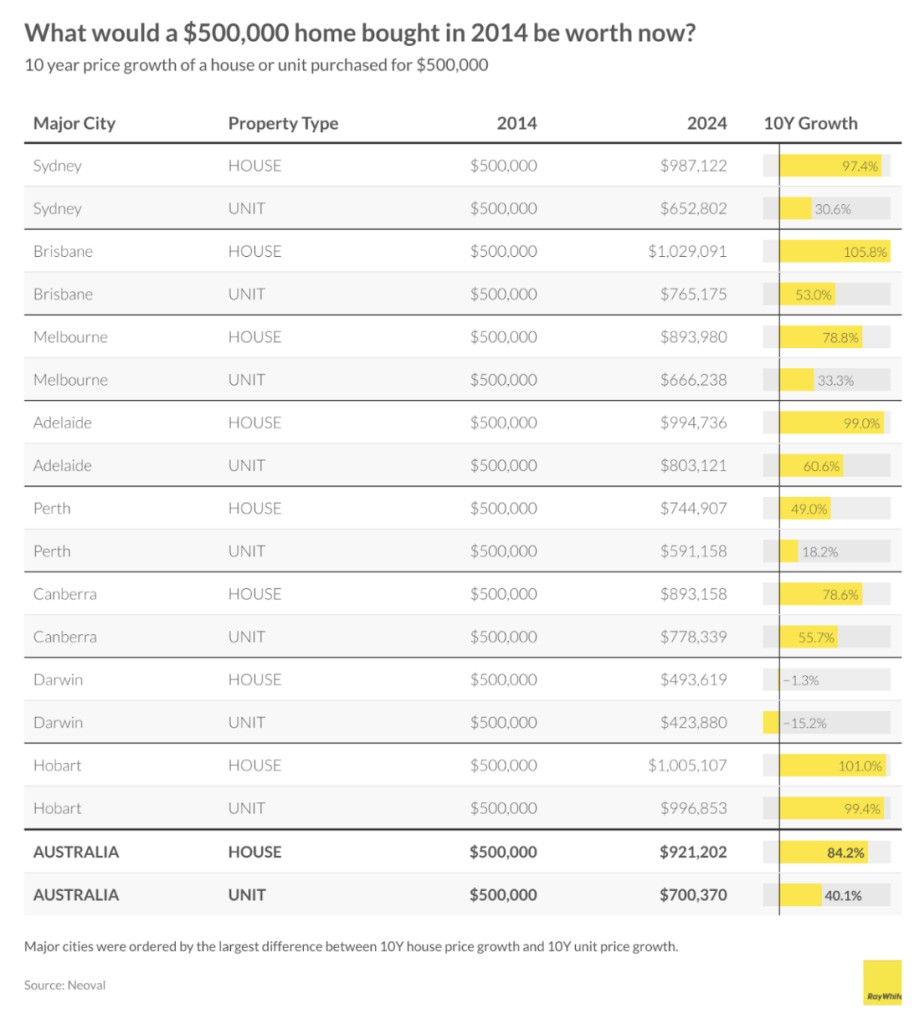Select the Property Type column header
The width and height of the screenshot is (914, 1024).
283,124
